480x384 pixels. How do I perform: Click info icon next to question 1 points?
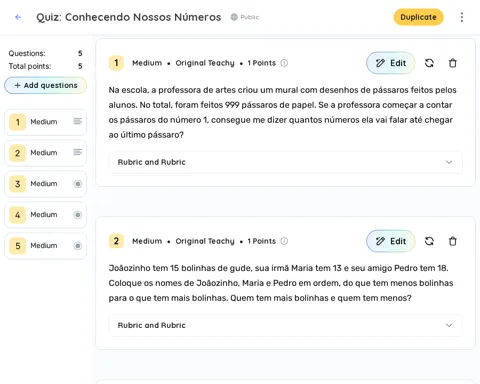[284, 63]
